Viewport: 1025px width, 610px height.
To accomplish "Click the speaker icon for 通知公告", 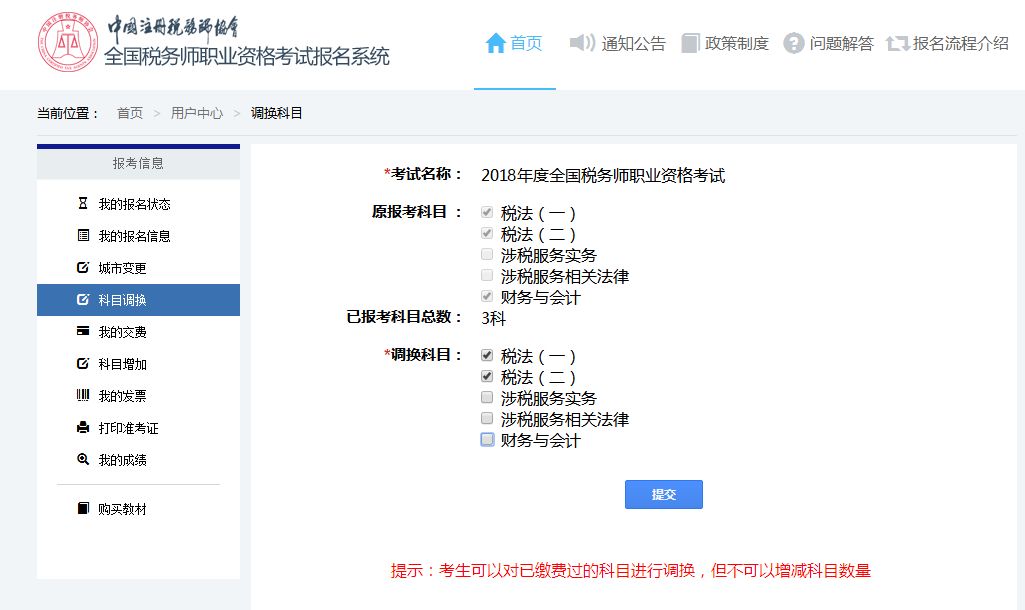I will click(x=582, y=43).
